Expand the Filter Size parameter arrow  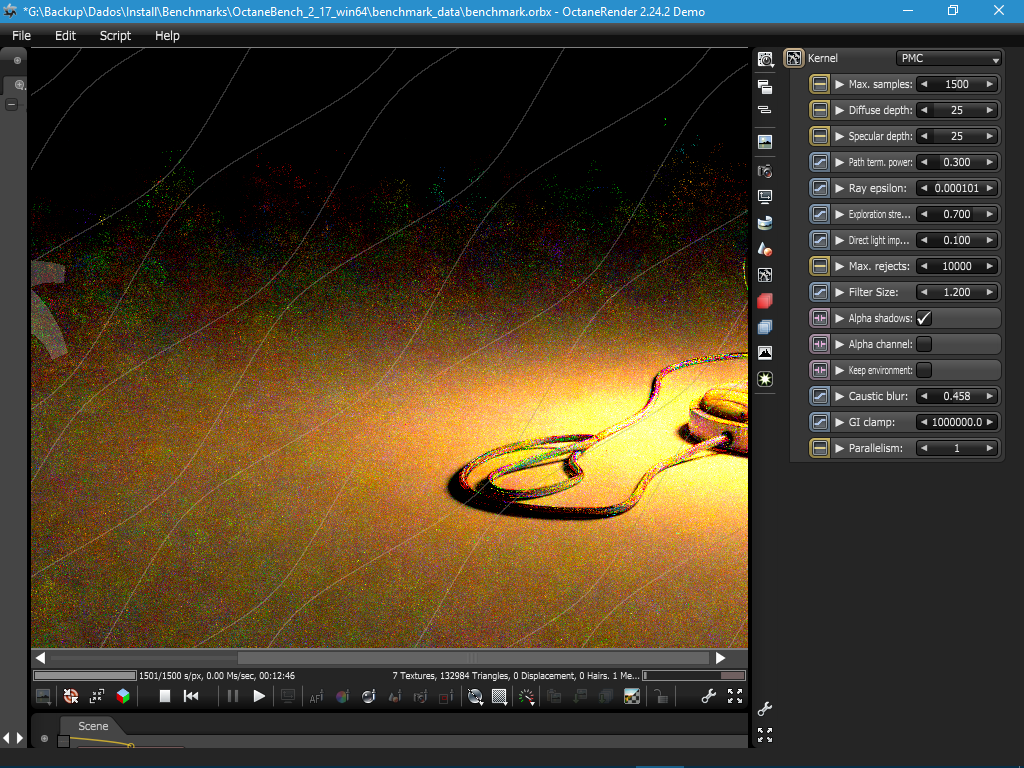click(840, 292)
